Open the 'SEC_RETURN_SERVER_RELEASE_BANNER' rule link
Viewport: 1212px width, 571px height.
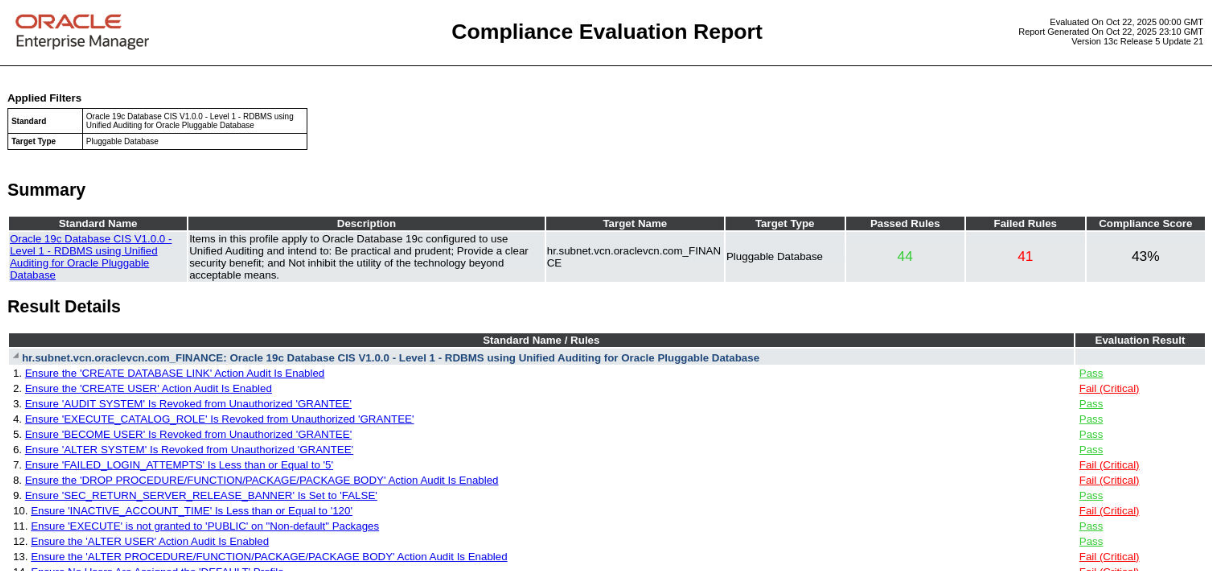[x=201, y=495]
